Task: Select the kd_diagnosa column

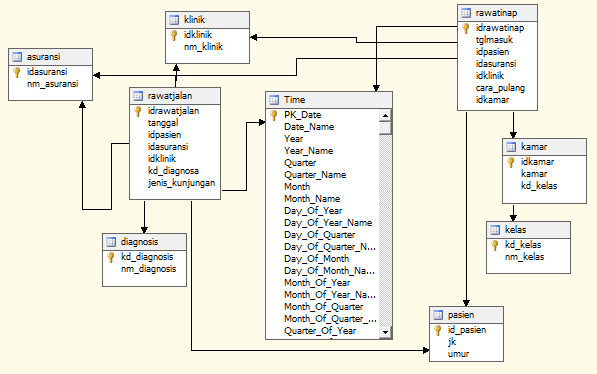Action: click(173, 171)
